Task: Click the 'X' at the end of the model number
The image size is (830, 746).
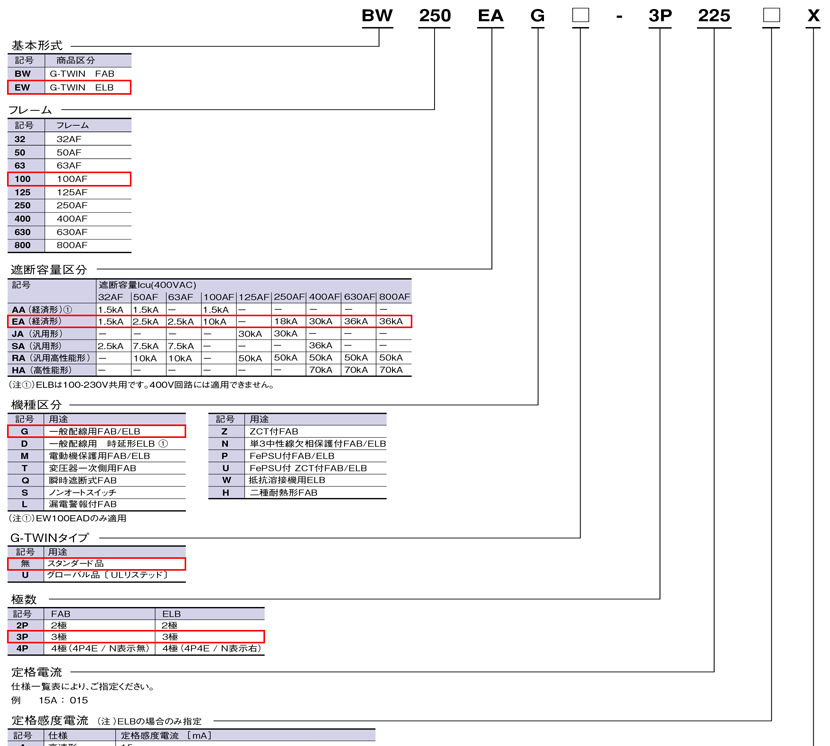Action: click(814, 16)
